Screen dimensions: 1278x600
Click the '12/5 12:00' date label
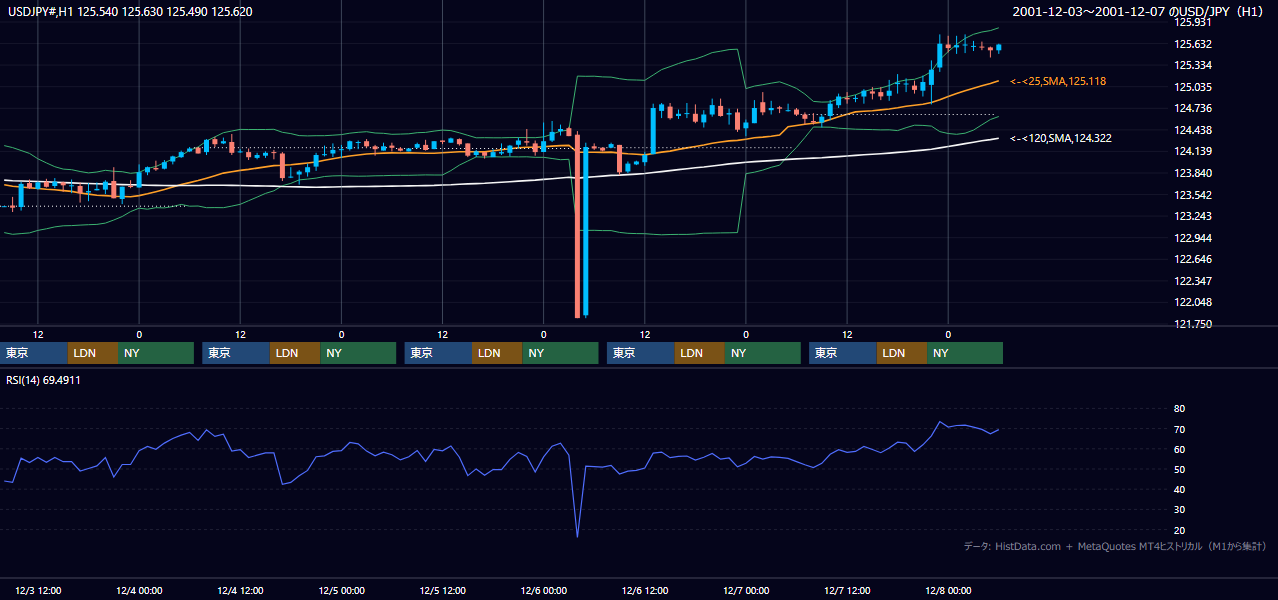point(443,591)
